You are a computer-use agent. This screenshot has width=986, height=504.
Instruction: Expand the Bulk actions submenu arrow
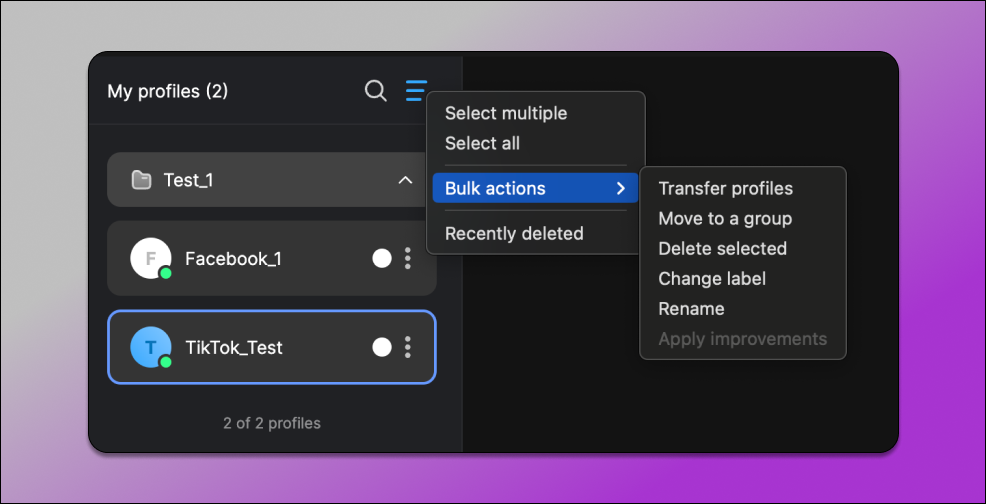click(620, 188)
